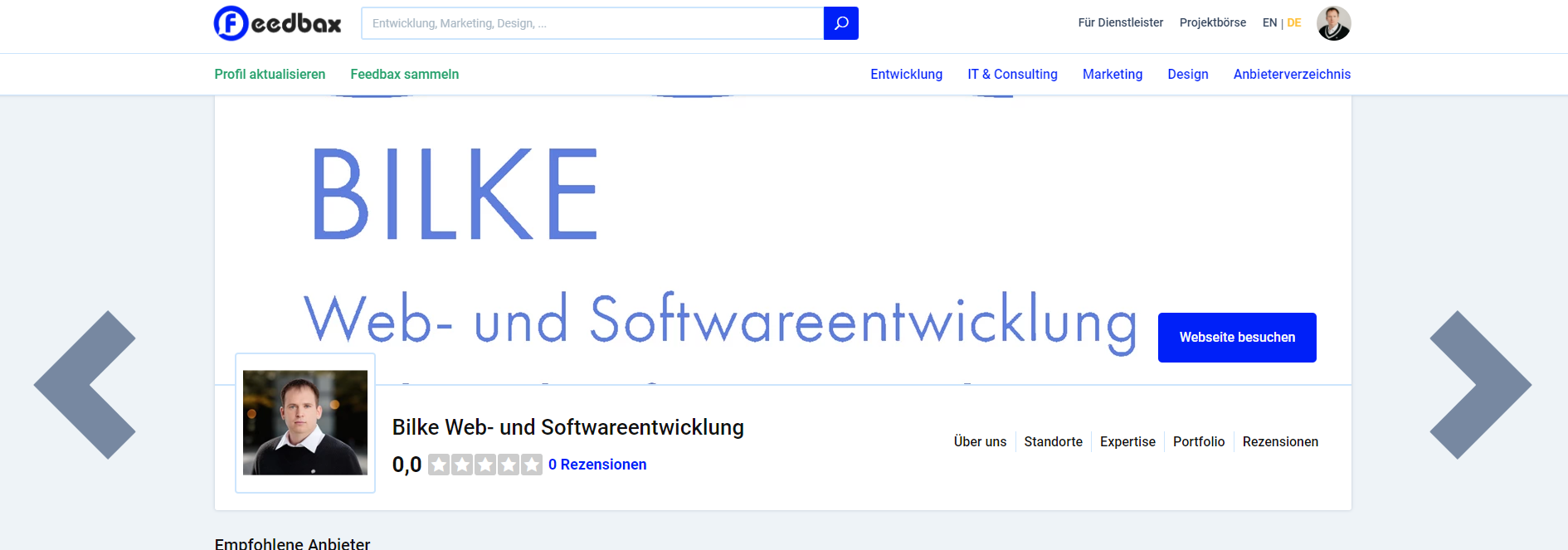The image size is (1568, 550).
Task: Open 0 Rezensionen link
Action: 597,465
